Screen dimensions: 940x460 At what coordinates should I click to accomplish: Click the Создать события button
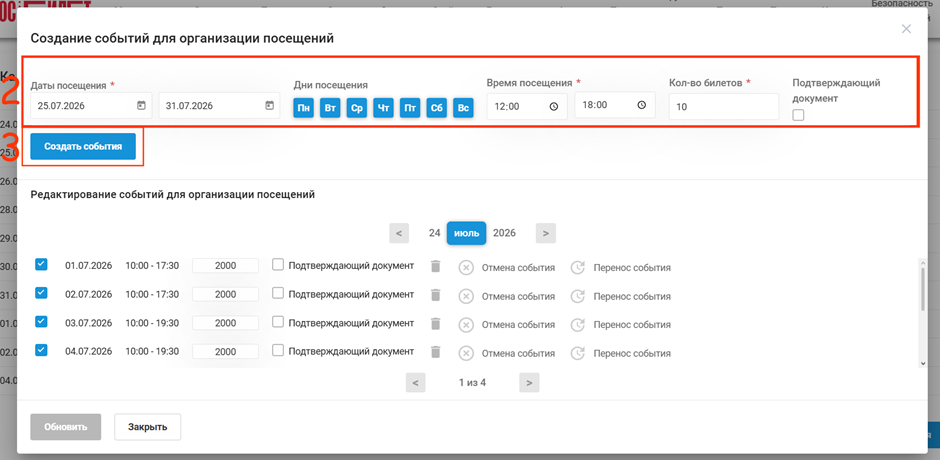[83, 146]
